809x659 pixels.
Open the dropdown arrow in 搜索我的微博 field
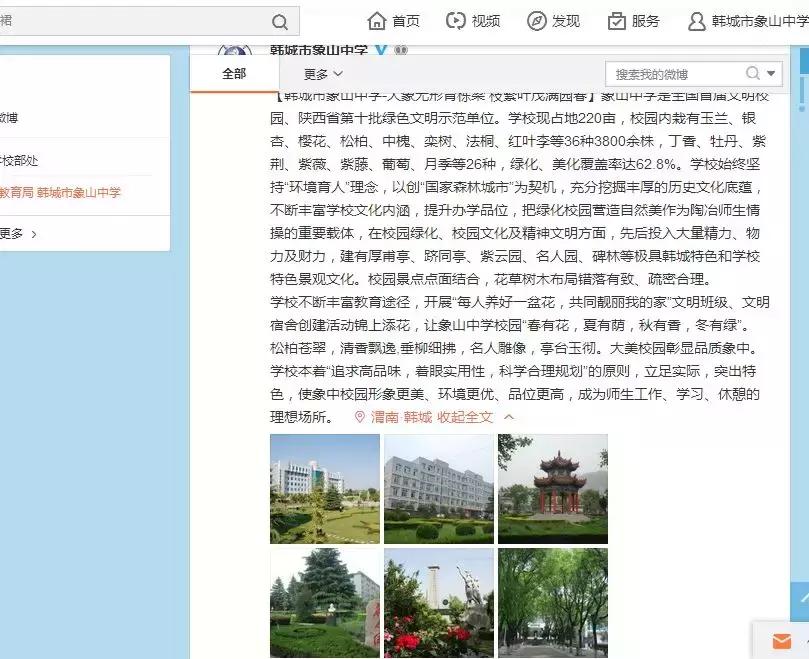pyautogui.click(x=768, y=73)
